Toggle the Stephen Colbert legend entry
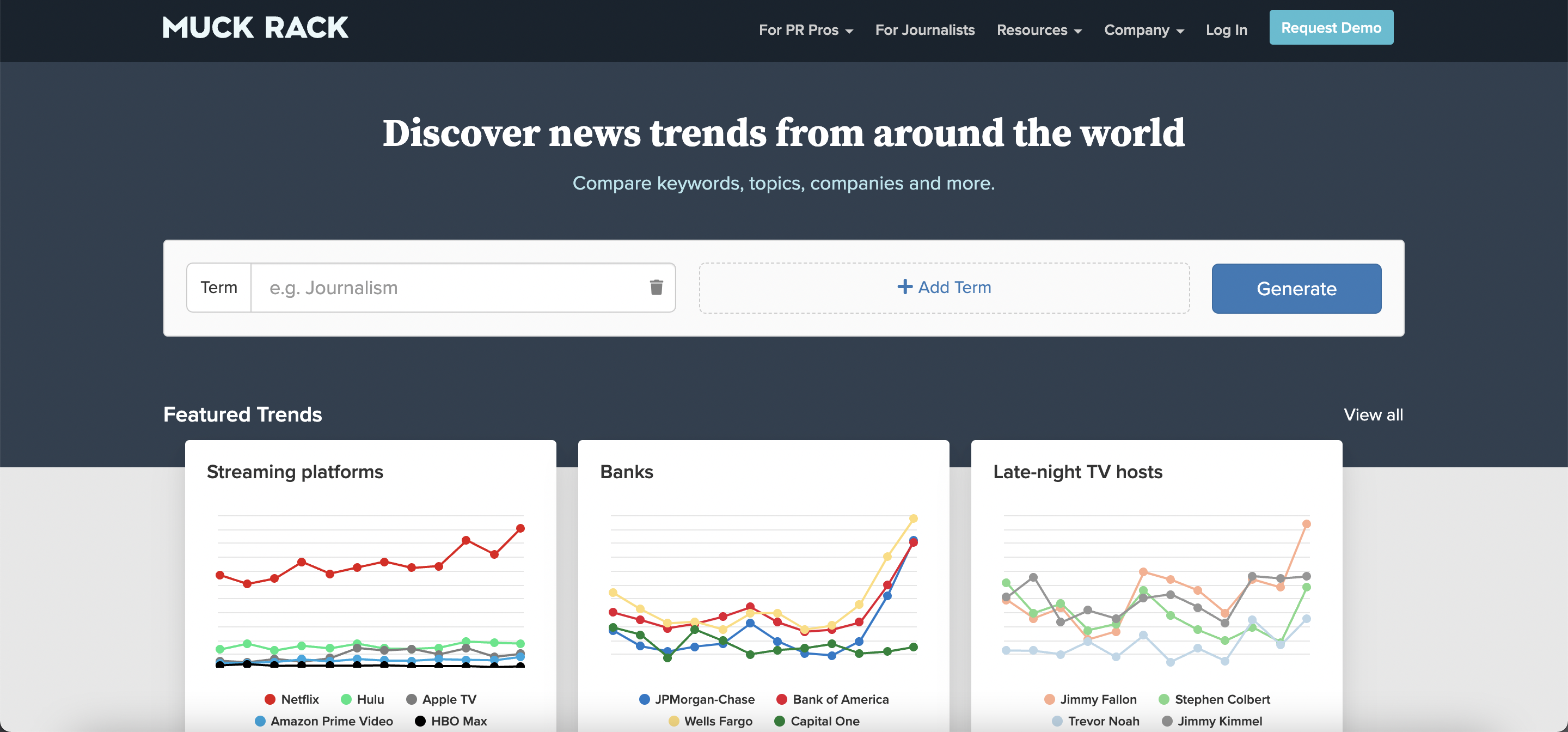Screen dimensions: 1568x732 [1214, 699]
